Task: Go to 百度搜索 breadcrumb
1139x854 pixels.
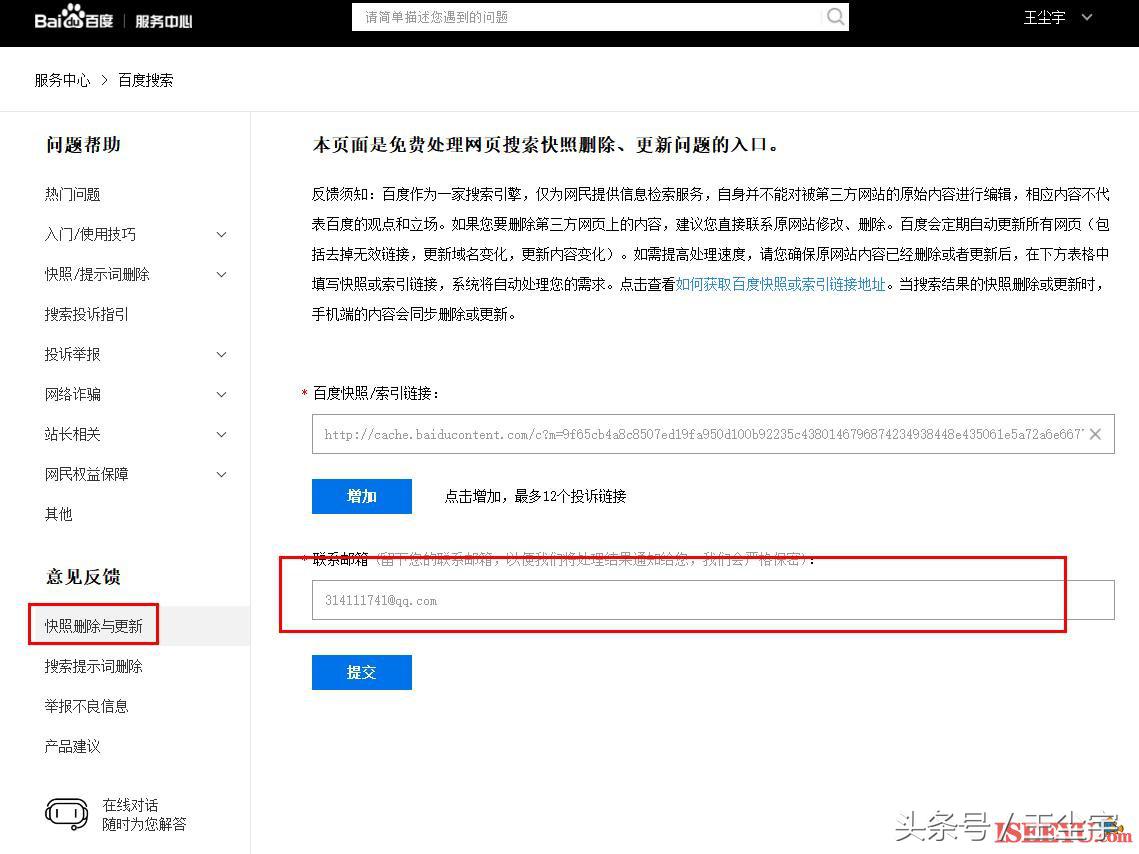Action: tap(146, 80)
